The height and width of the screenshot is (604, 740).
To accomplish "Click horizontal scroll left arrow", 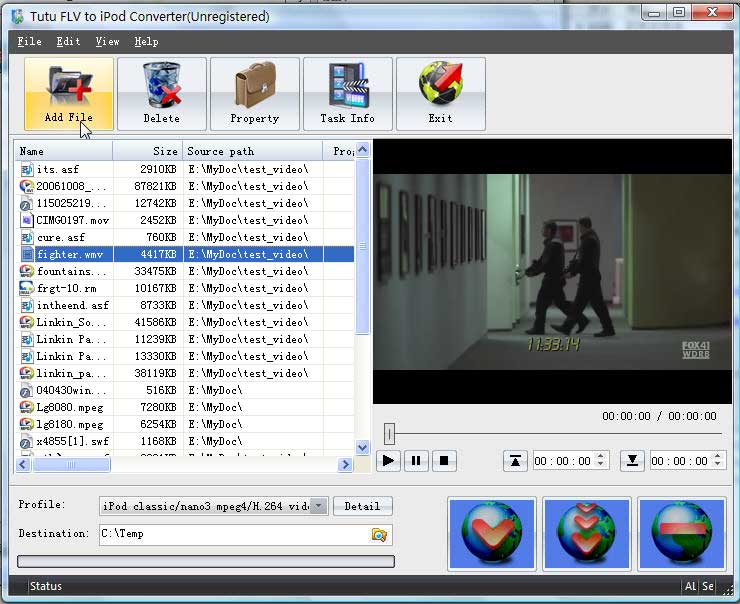I will pyautogui.click(x=23, y=464).
